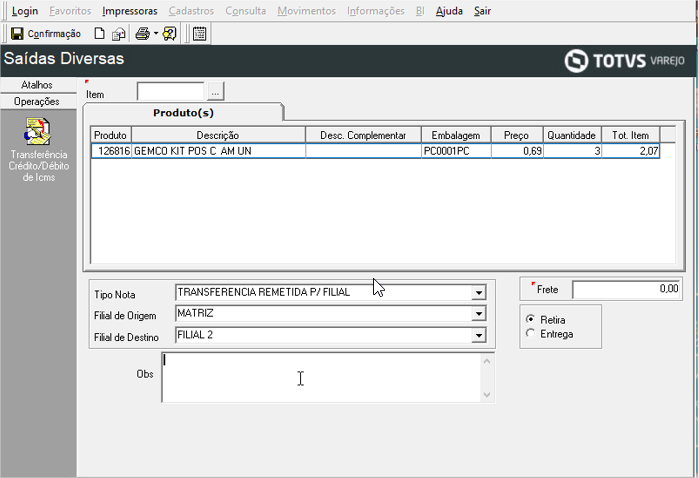Open the Movimentos menu
The width and height of the screenshot is (699, 478).
click(x=306, y=11)
